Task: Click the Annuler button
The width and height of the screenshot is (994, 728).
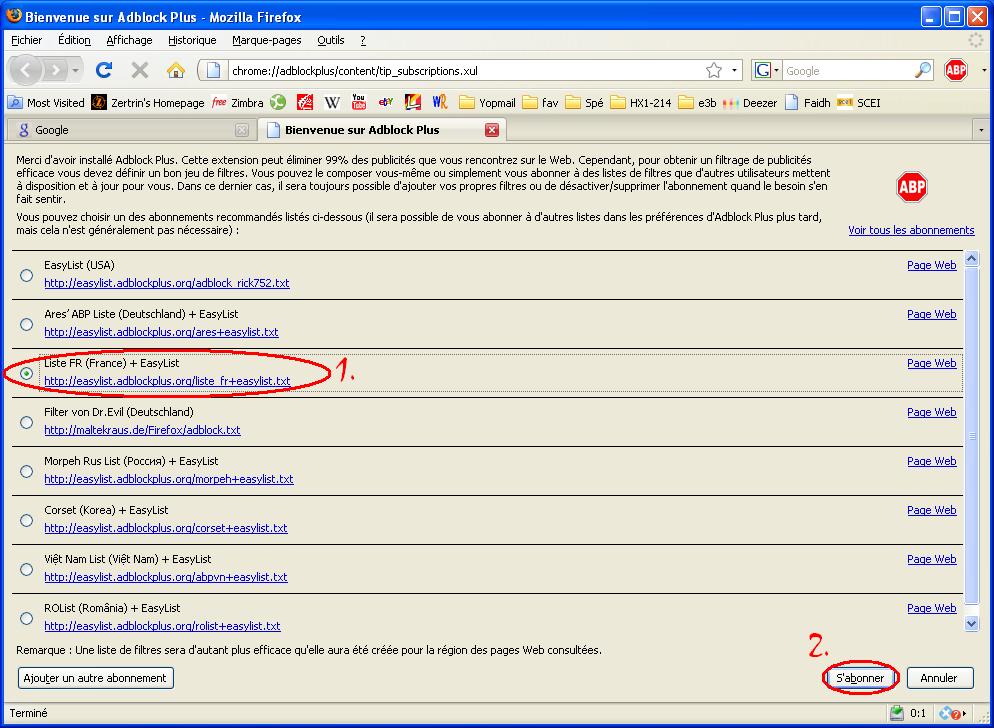Action: (939, 678)
